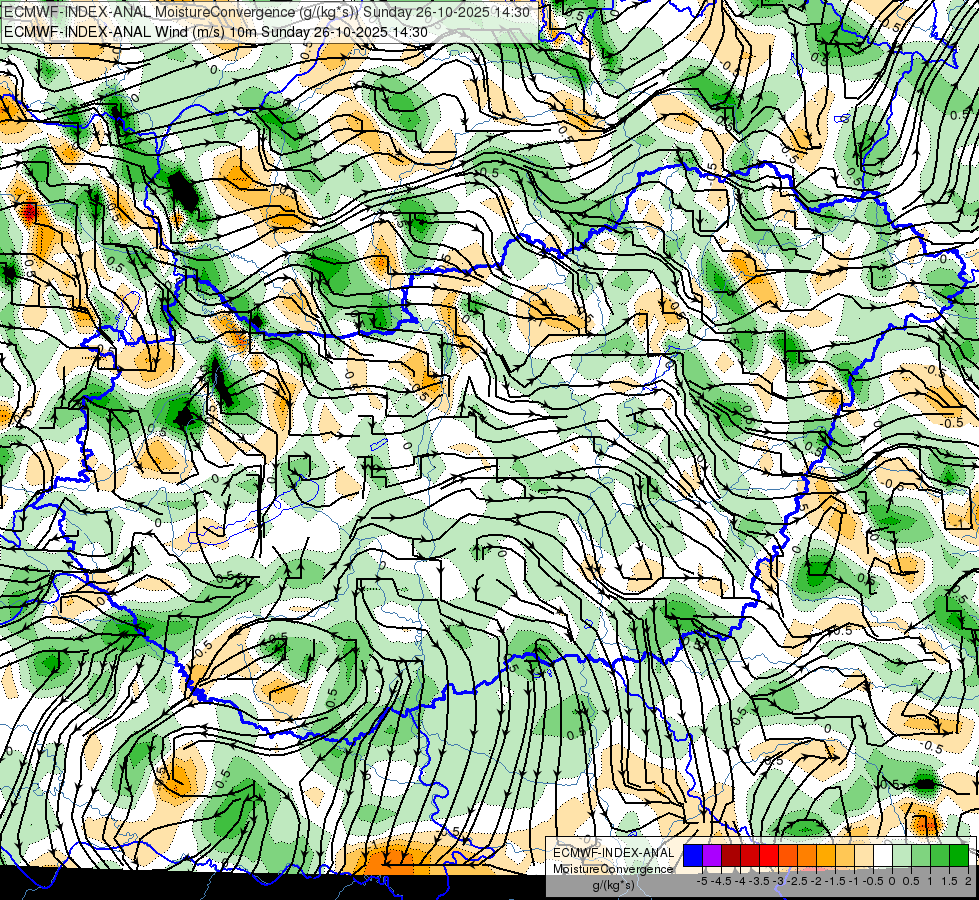Click the '-5' legend tick value
979x900 pixels.
point(702,881)
